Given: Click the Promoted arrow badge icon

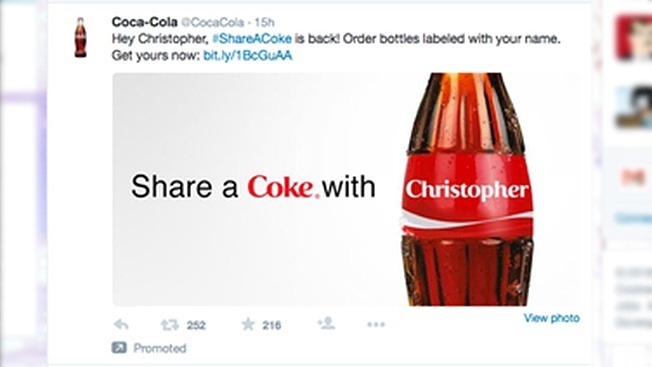Looking at the screenshot, I should coord(119,347).
